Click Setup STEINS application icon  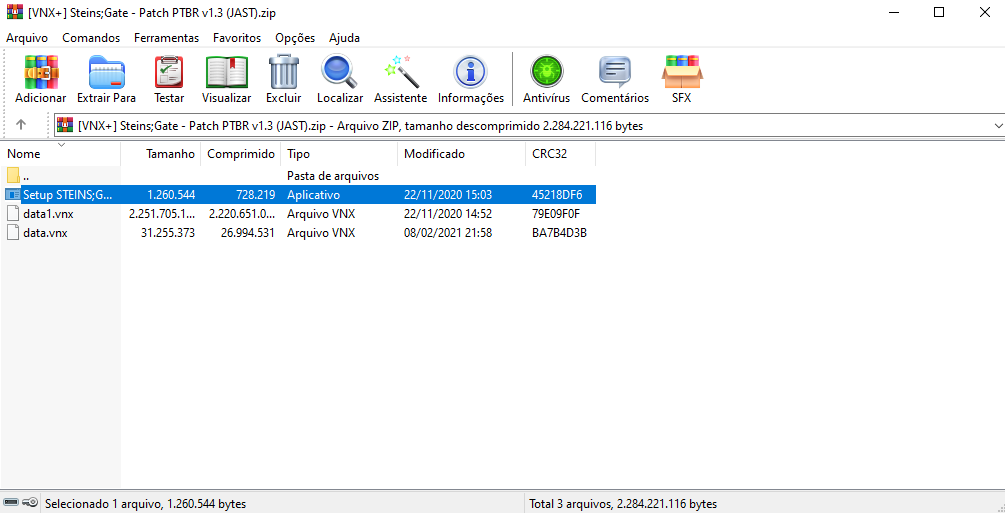13,194
